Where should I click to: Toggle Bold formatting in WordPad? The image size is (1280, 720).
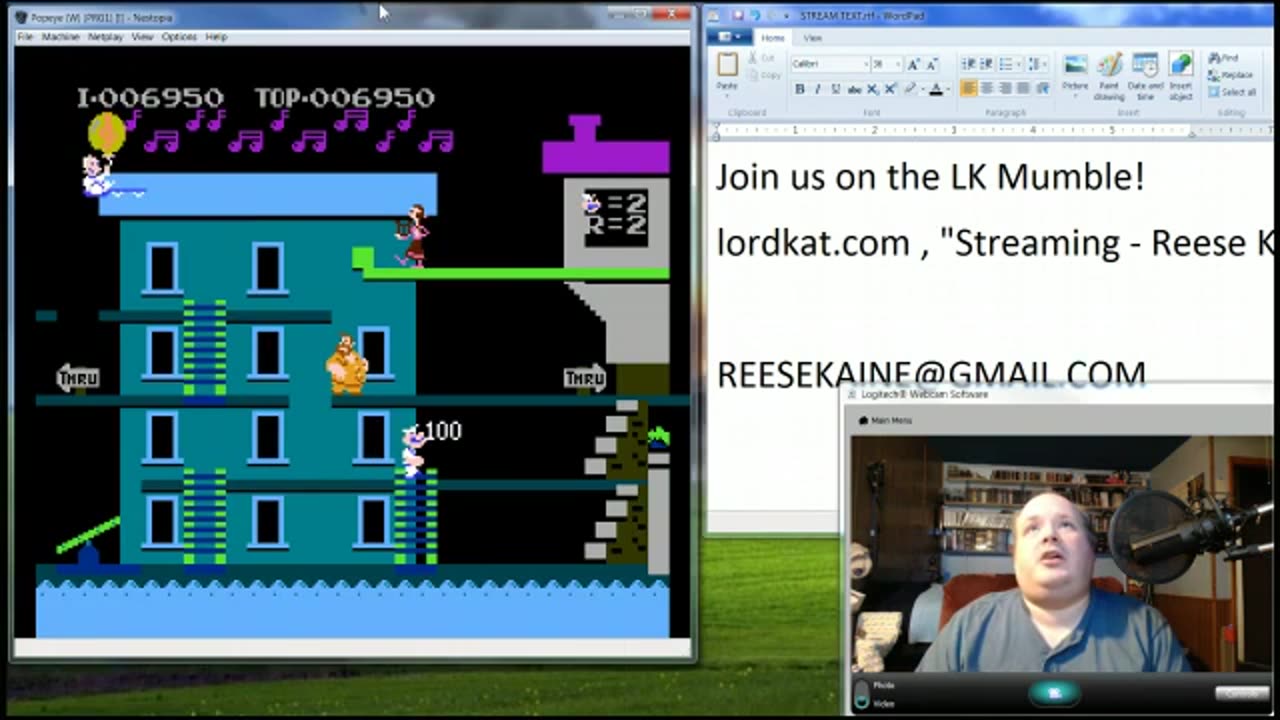pos(800,89)
